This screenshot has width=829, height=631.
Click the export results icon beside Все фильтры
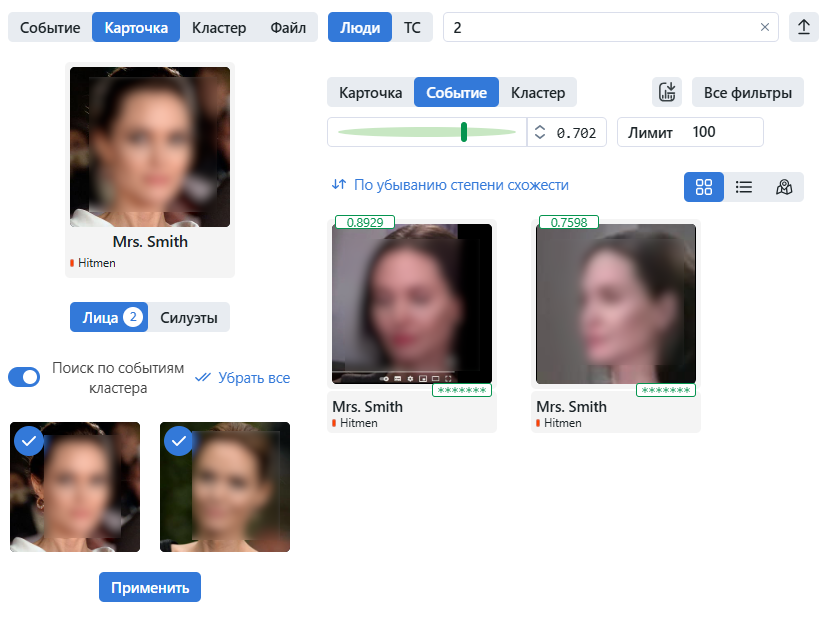pyautogui.click(x=667, y=93)
